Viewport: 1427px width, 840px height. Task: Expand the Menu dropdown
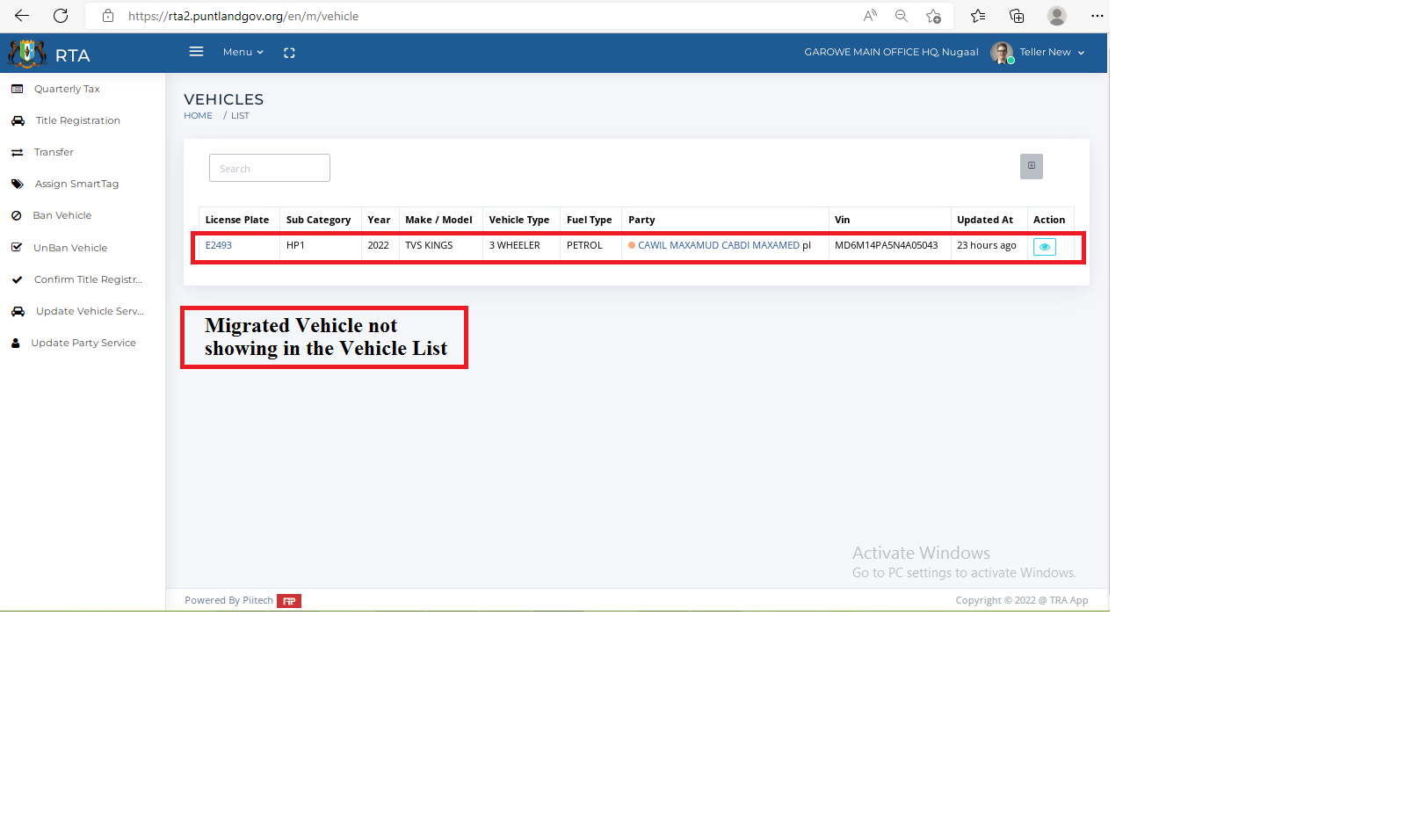(x=243, y=52)
